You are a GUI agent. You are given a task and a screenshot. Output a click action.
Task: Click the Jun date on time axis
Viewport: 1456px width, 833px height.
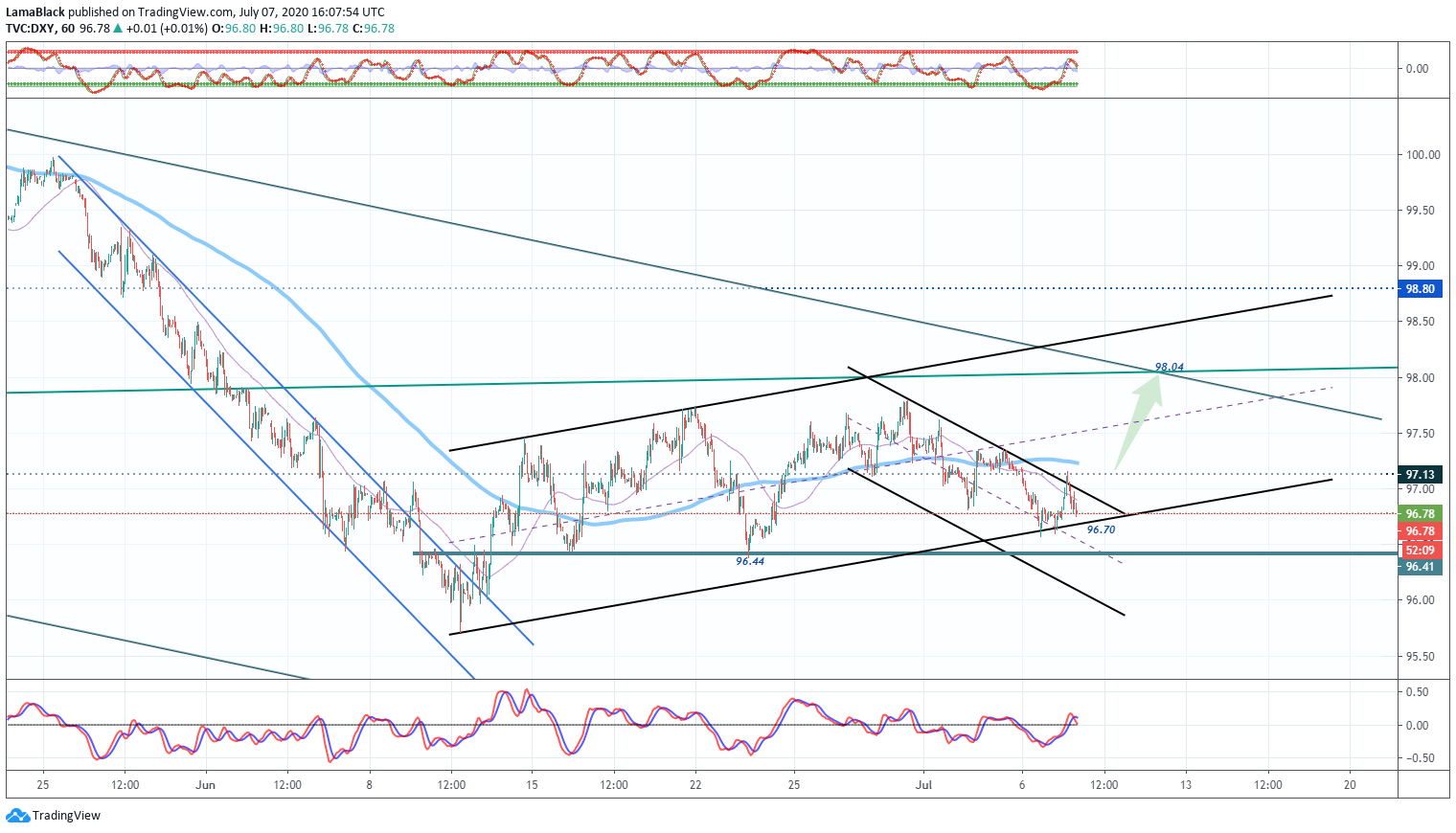pyautogui.click(x=206, y=785)
